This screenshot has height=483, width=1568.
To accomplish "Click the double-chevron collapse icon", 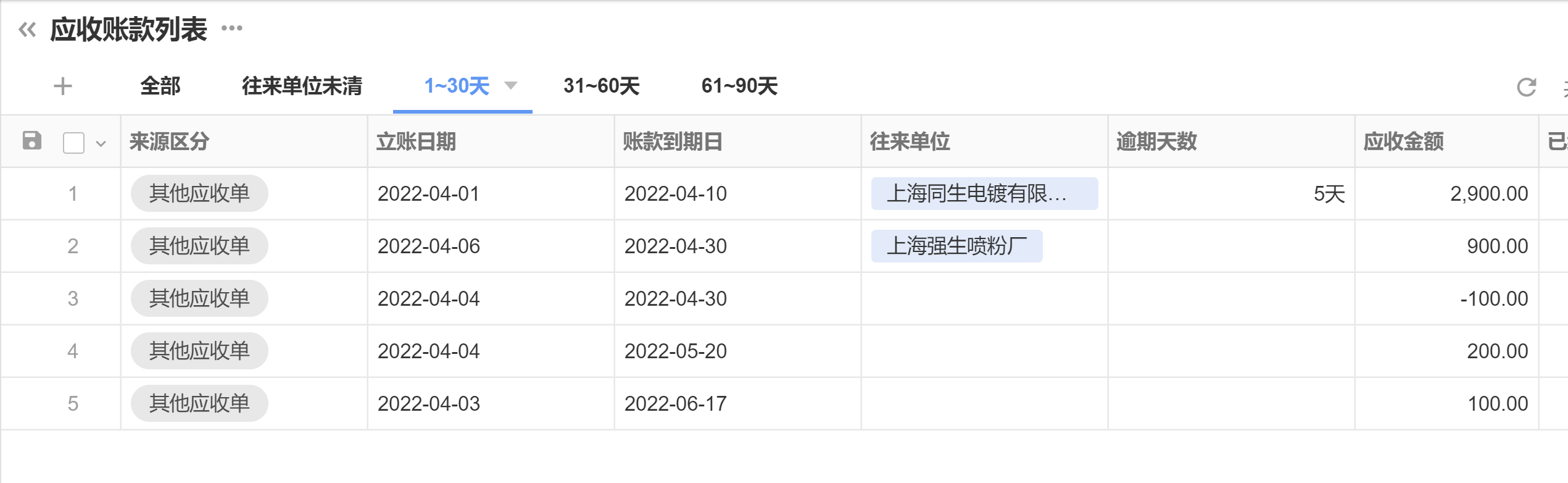I will (x=27, y=29).
